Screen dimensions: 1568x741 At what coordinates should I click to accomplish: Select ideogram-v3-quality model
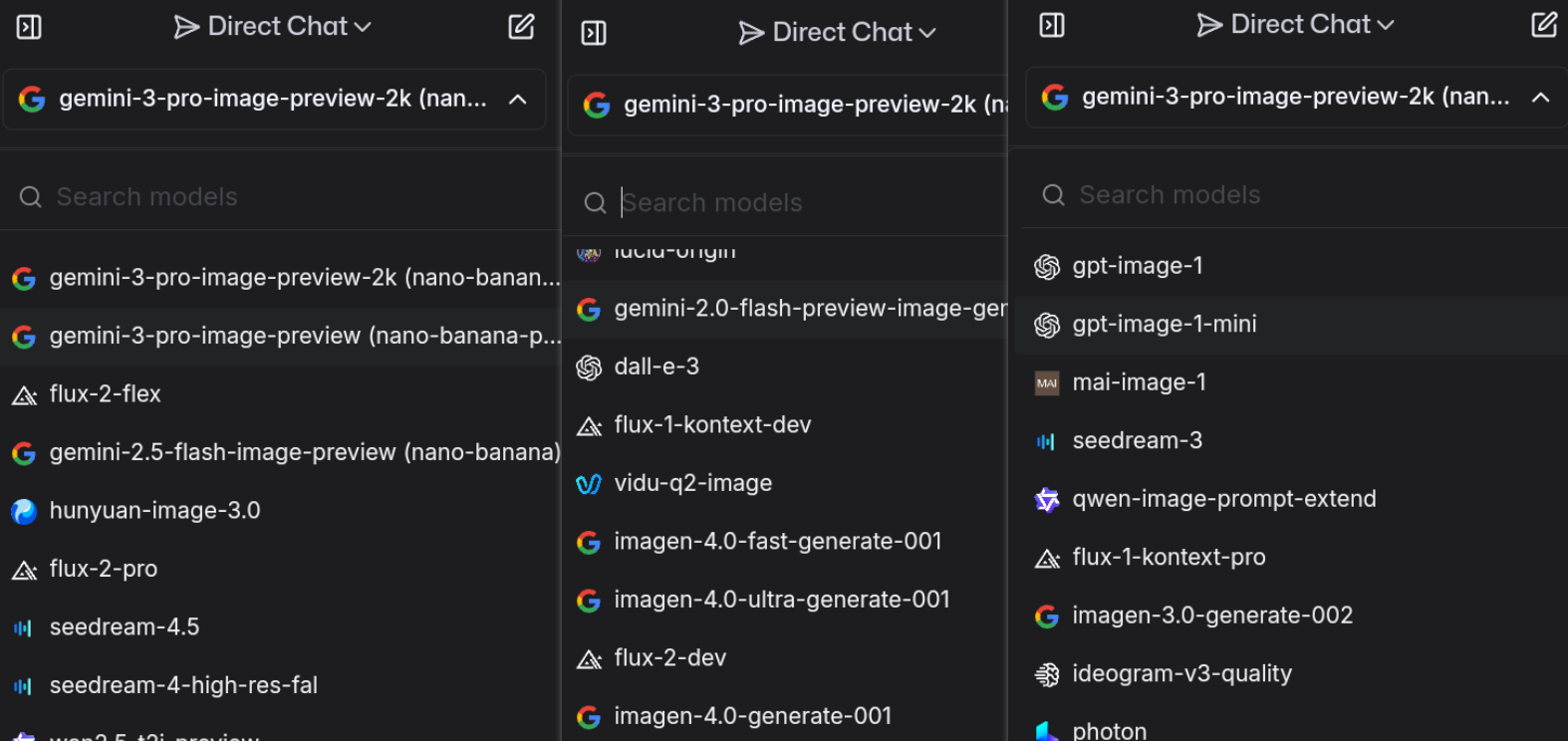(1181, 674)
